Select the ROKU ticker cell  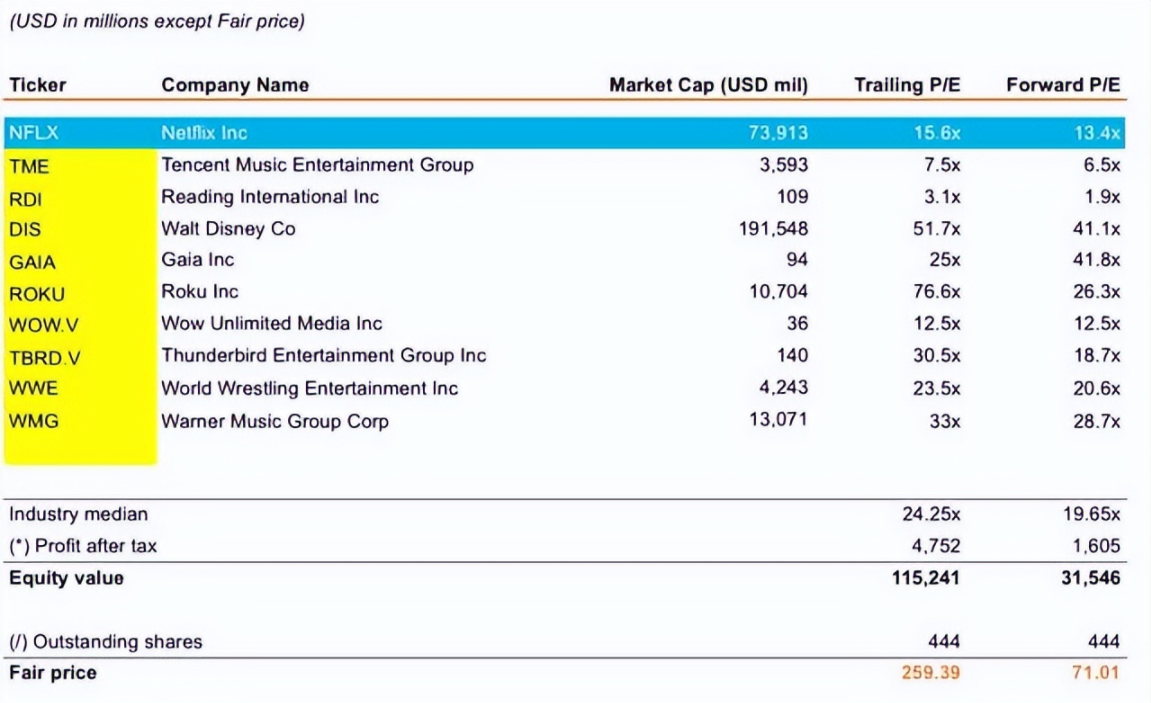point(36,294)
